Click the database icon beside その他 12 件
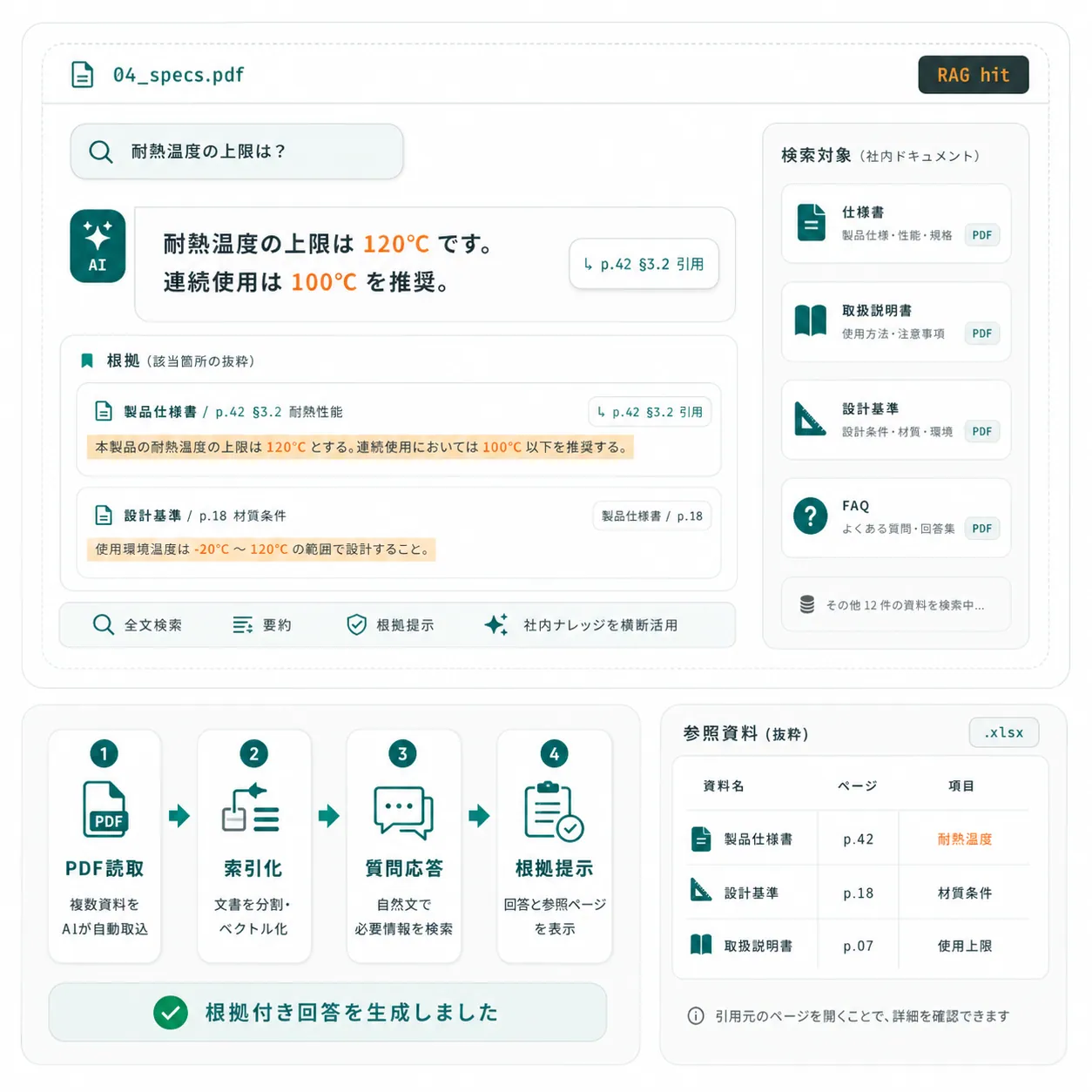Image resolution: width=1092 pixels, height=1092 pixels. point(807,604)
